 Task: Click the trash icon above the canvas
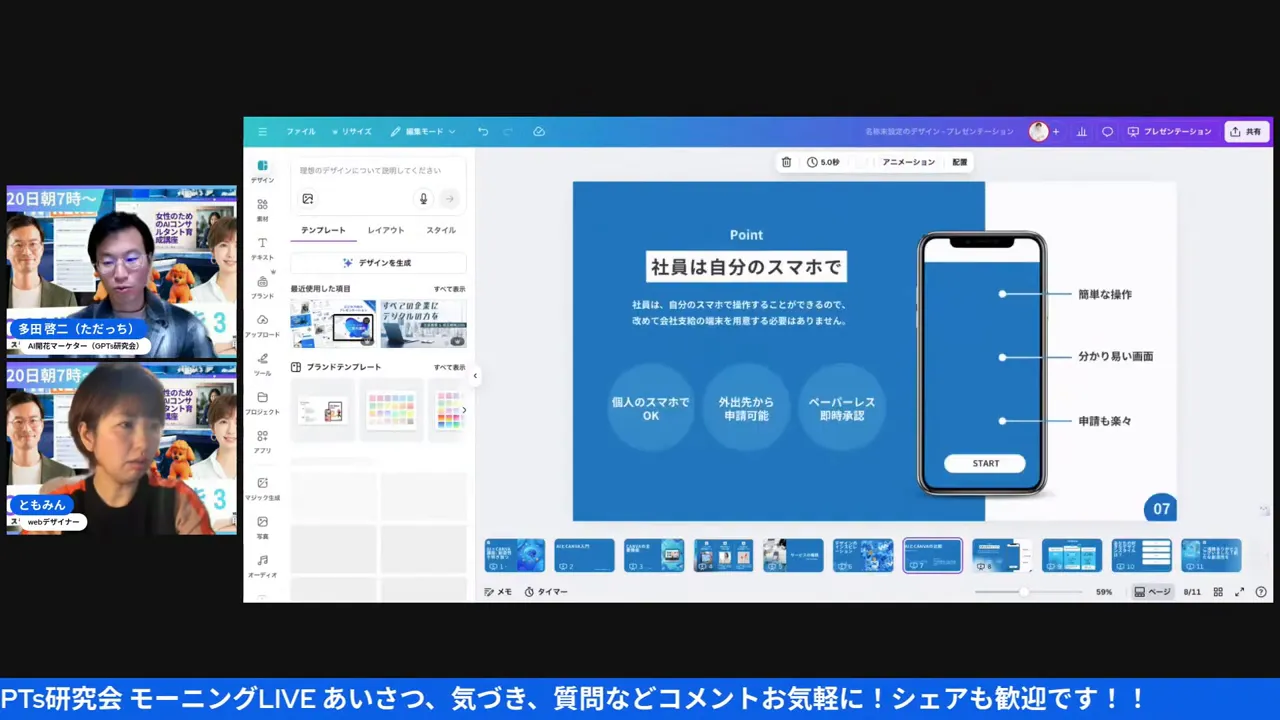pos(786,161)
